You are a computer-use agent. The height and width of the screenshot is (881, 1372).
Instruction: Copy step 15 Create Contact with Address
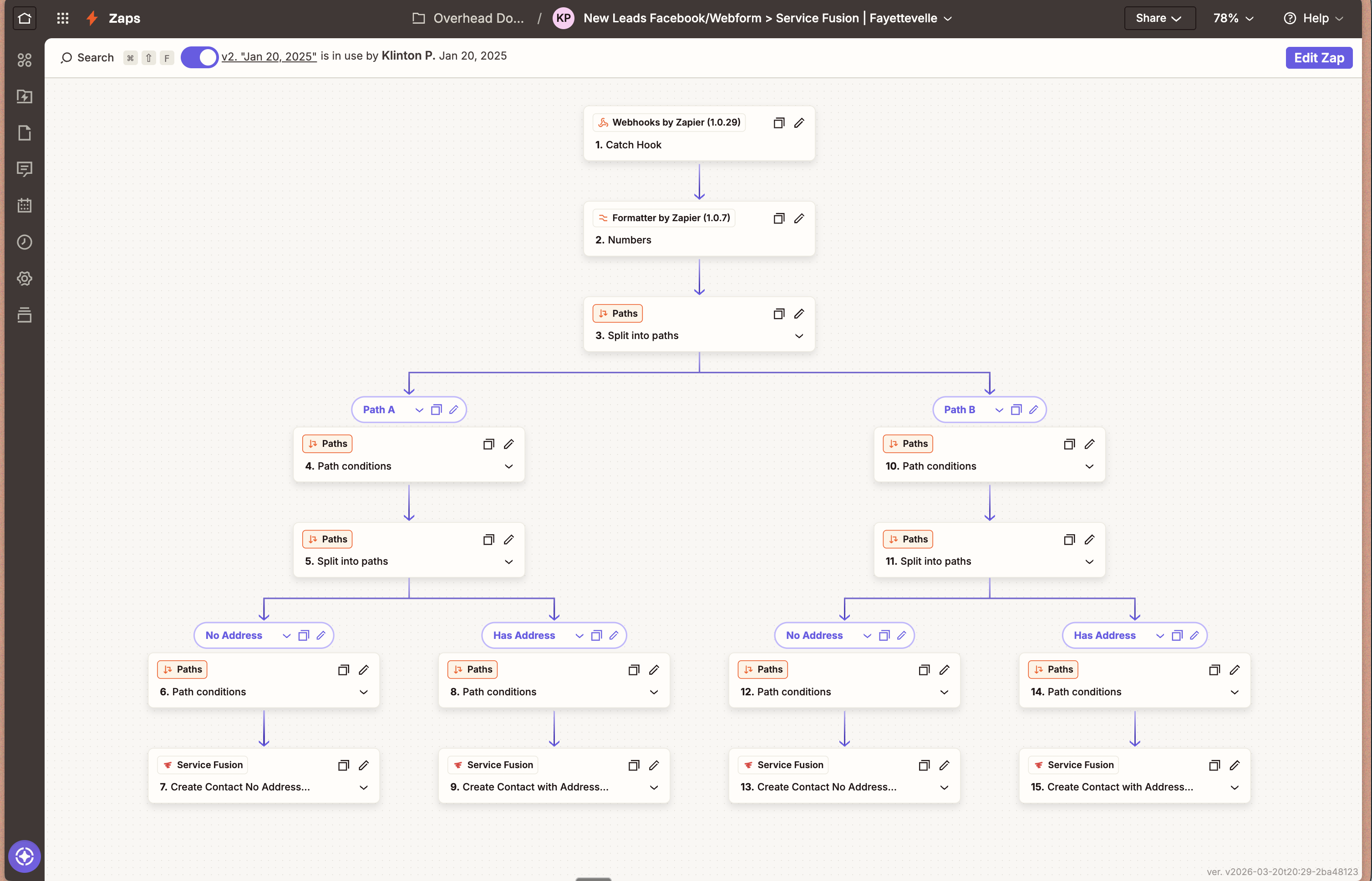point(1214,765)
